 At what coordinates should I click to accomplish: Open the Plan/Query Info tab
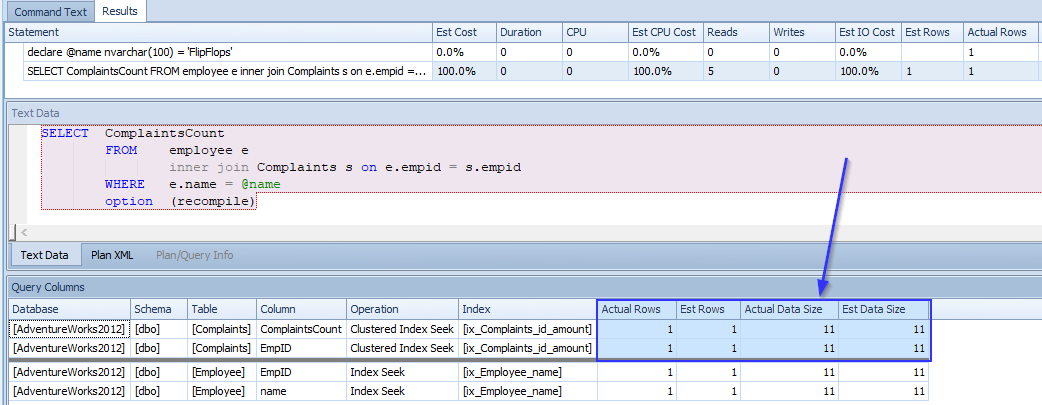click(x=194, y=255)
